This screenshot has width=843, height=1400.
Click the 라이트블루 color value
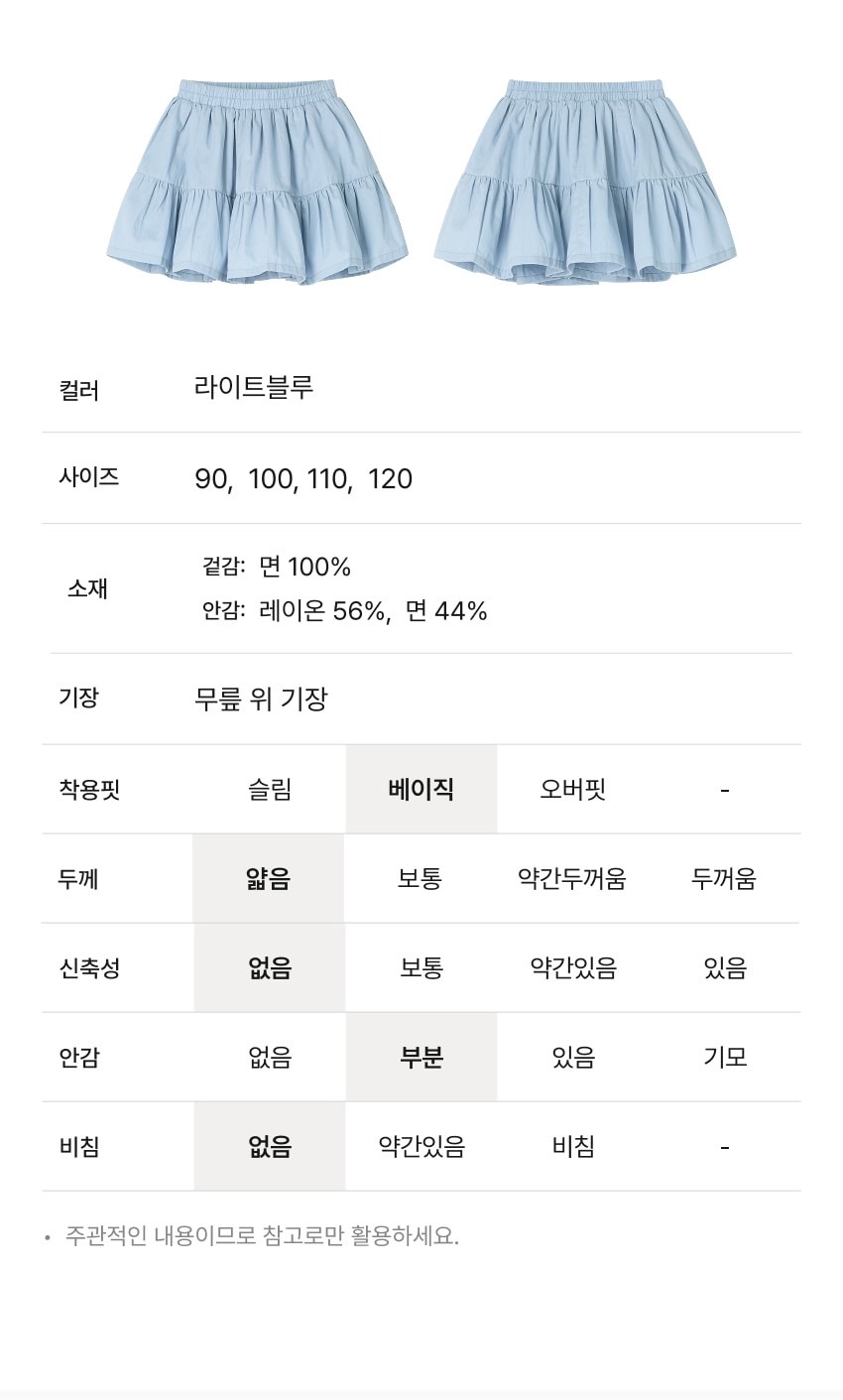click(254, 387)
